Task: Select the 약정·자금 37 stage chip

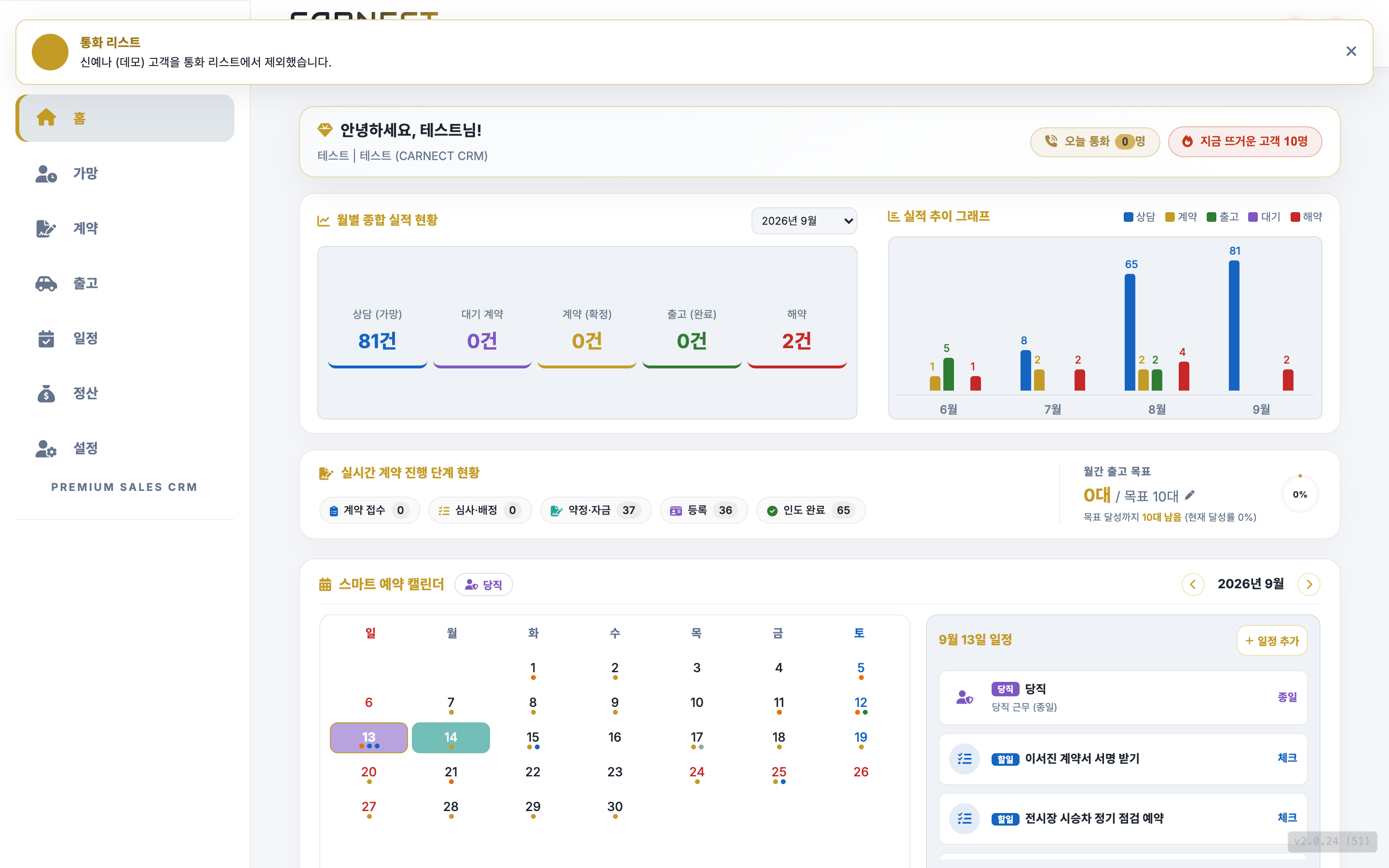Action: [596, 510]
